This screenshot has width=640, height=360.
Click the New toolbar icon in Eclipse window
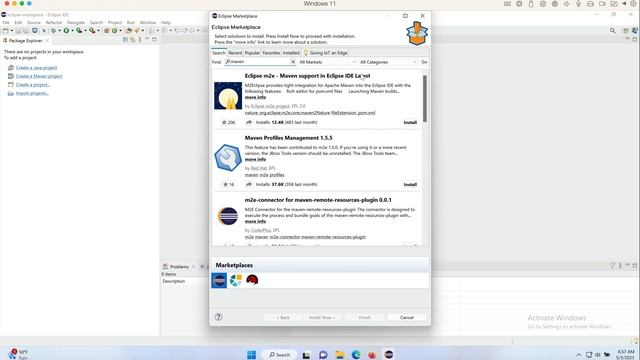point(6,31)
